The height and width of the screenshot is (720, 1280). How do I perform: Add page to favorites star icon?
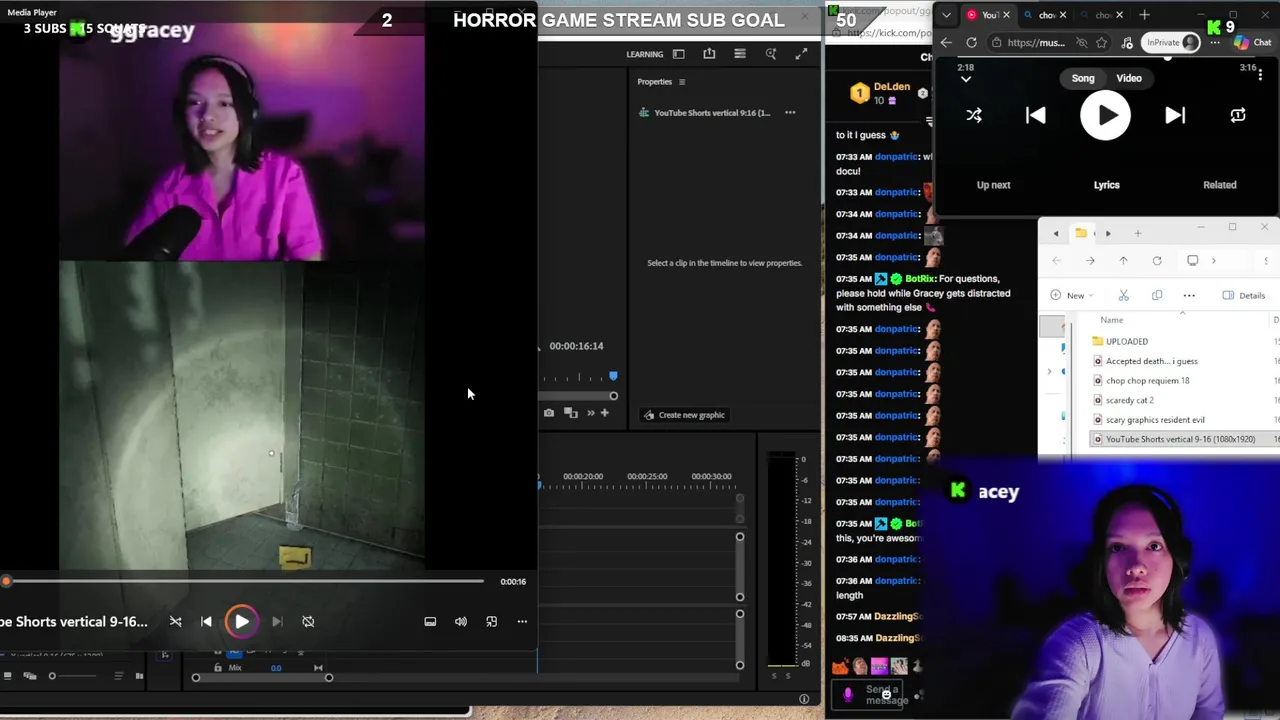tap(1101, 43)
